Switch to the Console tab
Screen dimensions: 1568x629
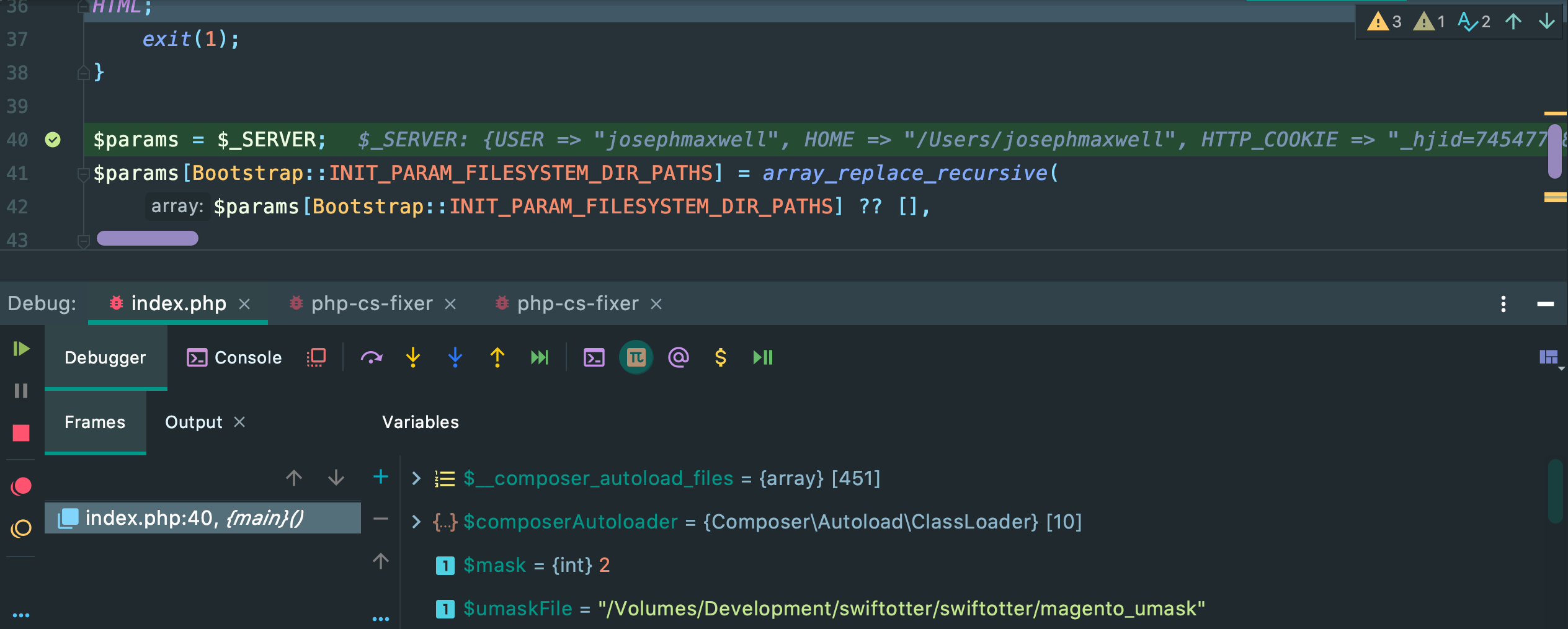[234, 357]
